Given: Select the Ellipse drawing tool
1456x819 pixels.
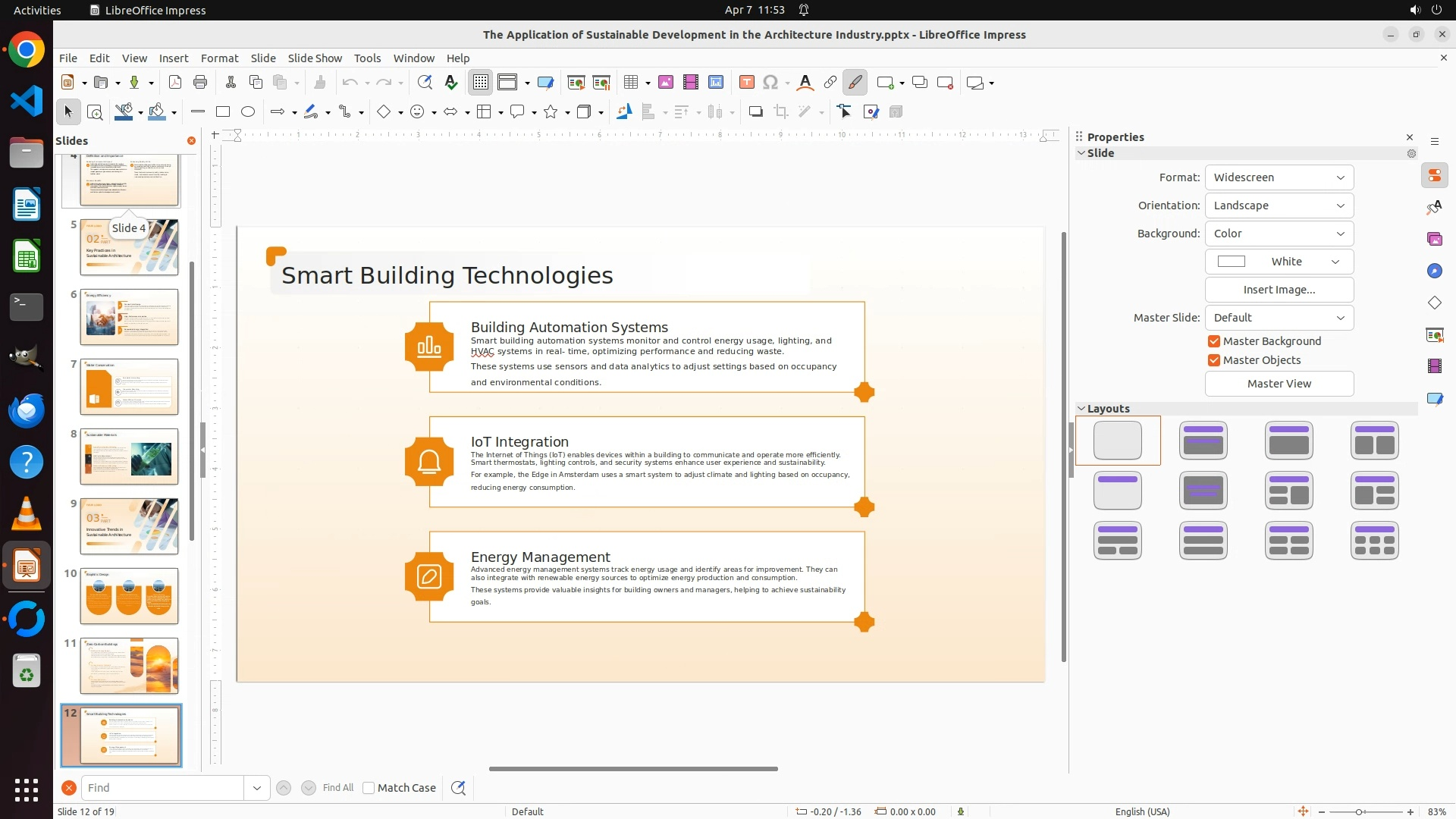Looking at the screenshot, I should click(248, 112).
